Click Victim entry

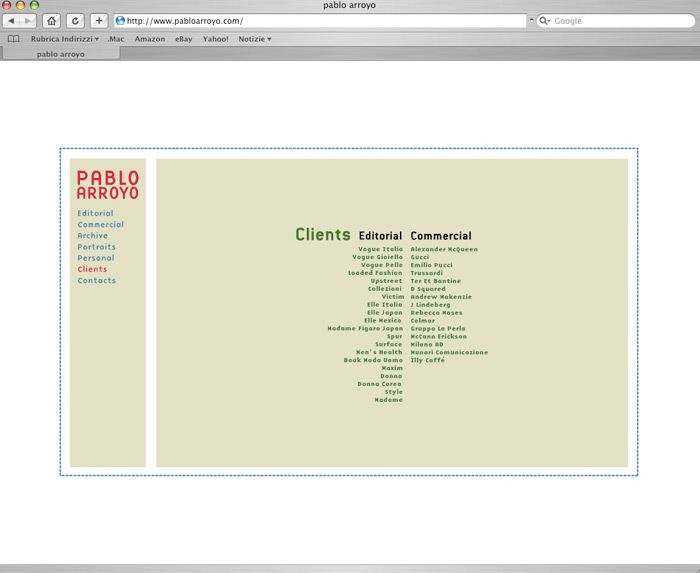pyautogui.click(x=393, y=297)
